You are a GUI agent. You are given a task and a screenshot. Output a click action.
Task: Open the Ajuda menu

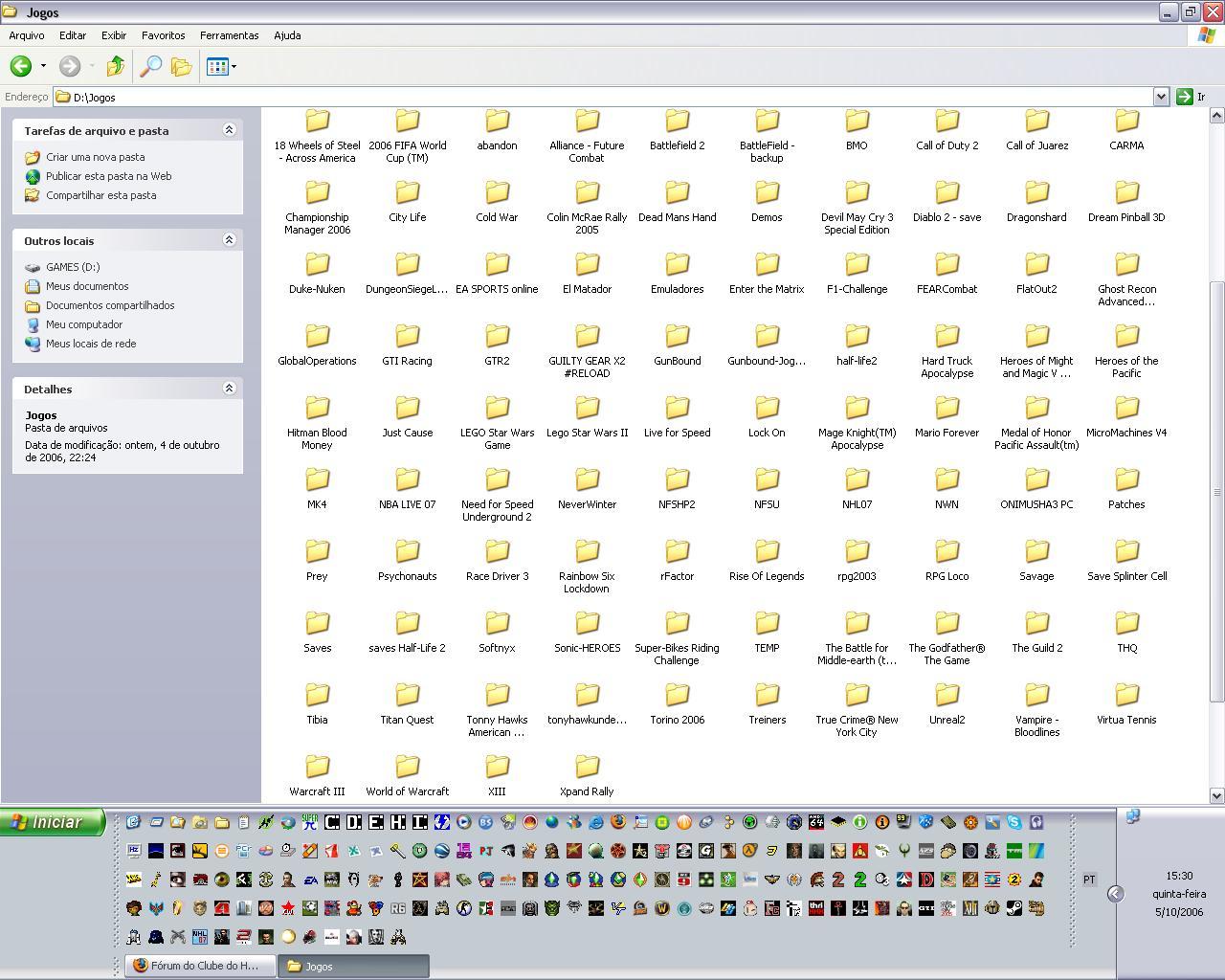pyautogui.click(x=287, y=35)
